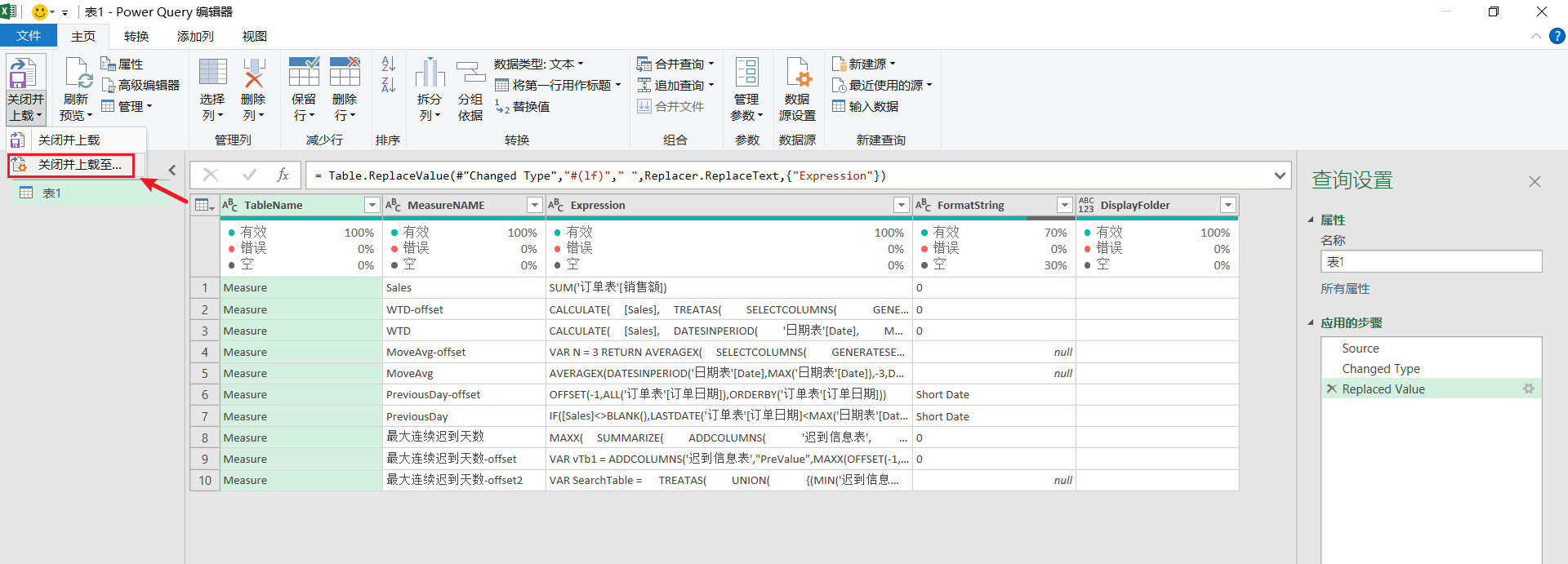Open the FormatString column filter dropdown
The width and height of the screenshot is (1568, 564).
(x=1065, y=206)
